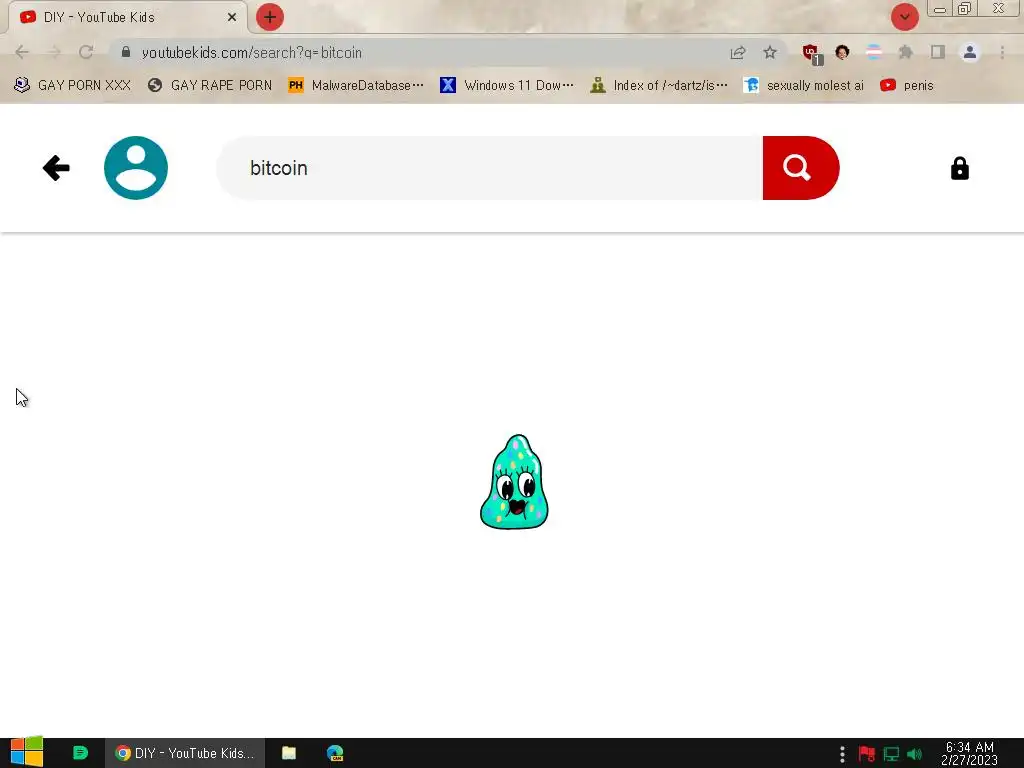Click the face avatar extension icon
Viewport: 1024px width, 768px height.
pyautogui.click(x=842, y=52)
